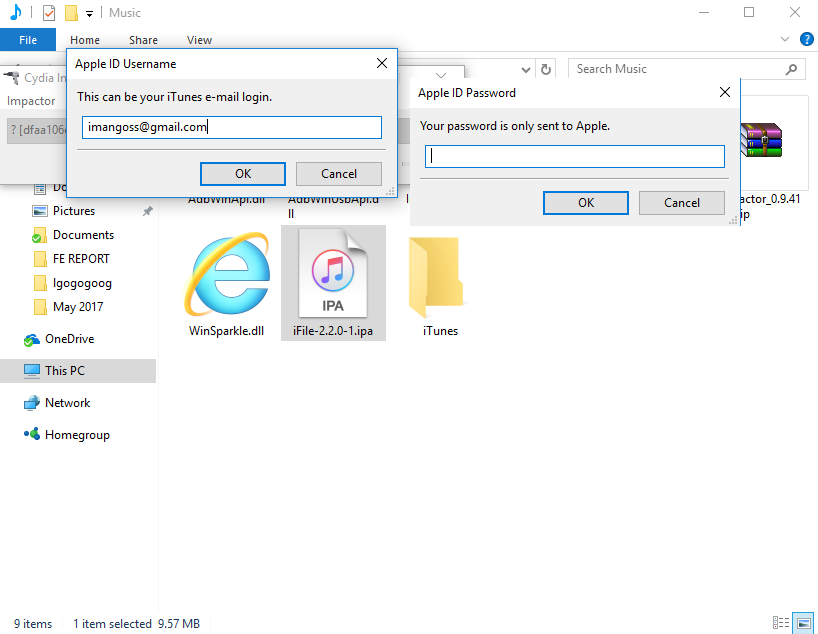Close the Apple ID Username dialog
Screen dimensions: 818x634
[x=382, y=64]
